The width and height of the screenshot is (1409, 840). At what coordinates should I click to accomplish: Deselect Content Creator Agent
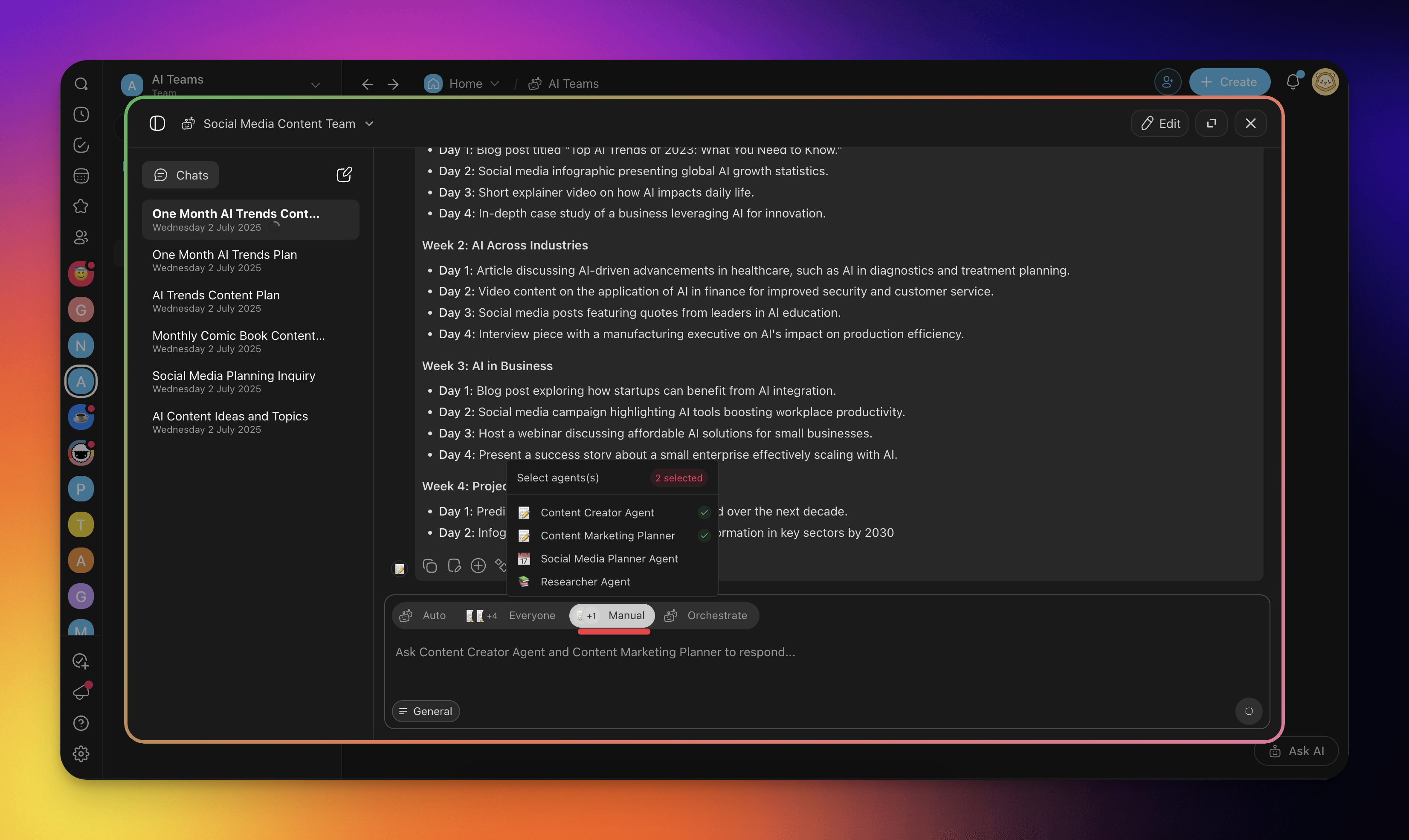pyautogui.click(x=597, y=512)
